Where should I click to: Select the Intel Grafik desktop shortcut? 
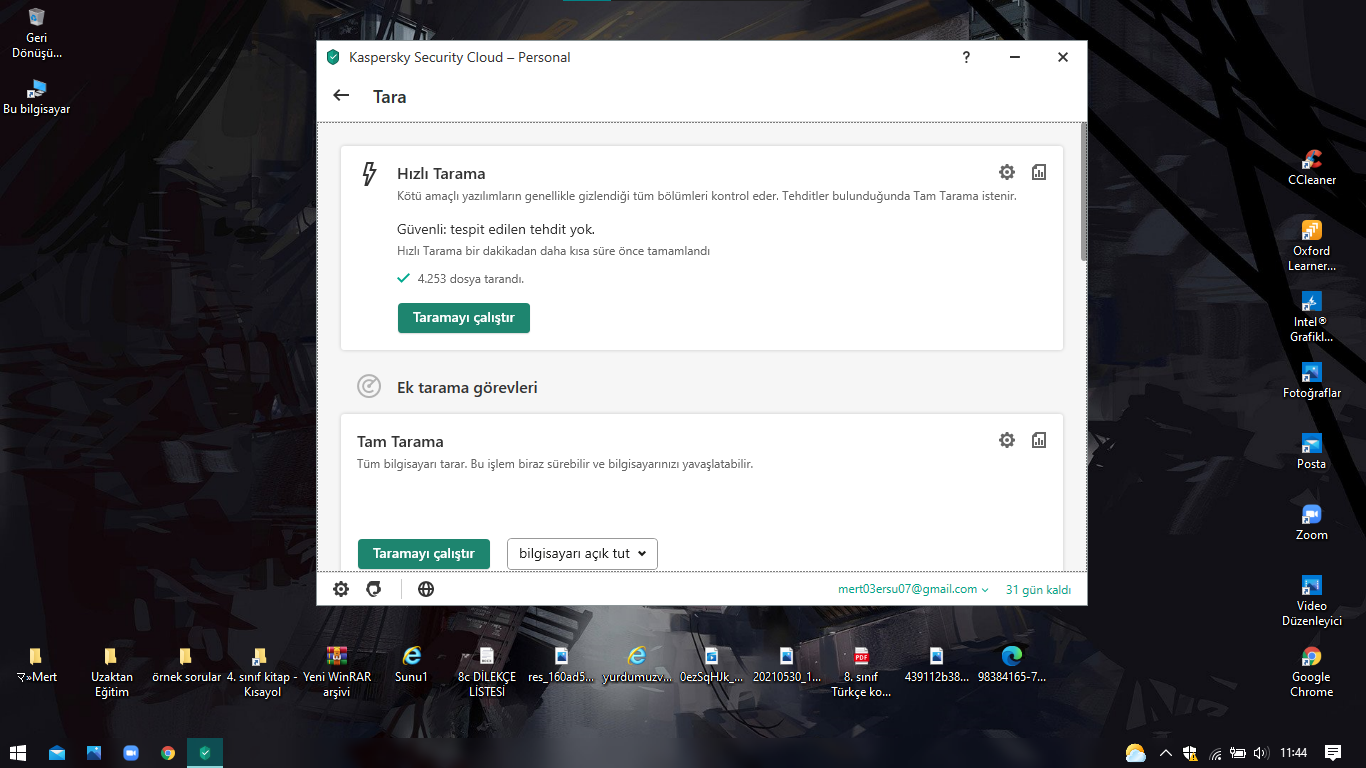[x=1312, y=316]
